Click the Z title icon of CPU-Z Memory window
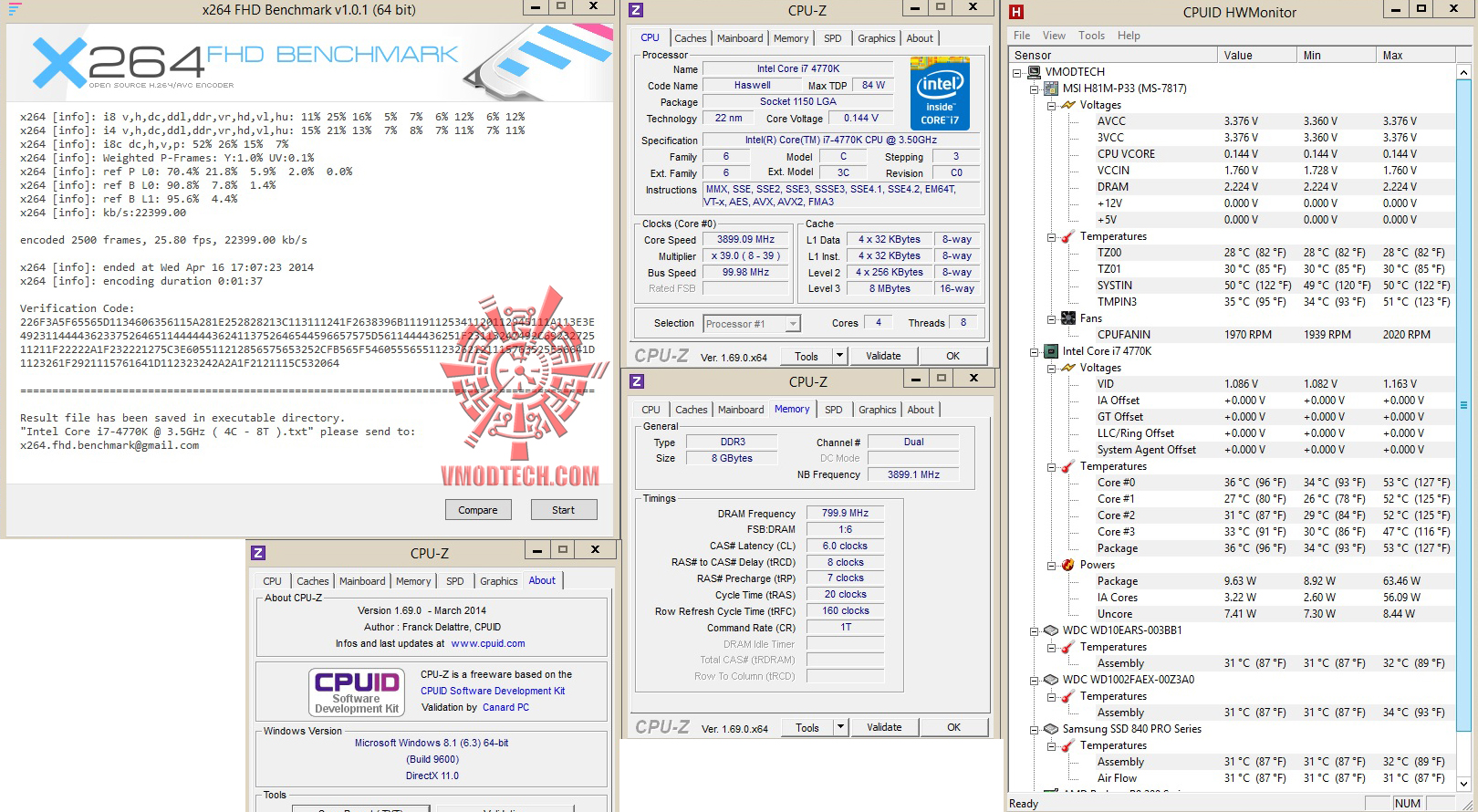This screenshot has height=812, width=1478. click(637, 381)
